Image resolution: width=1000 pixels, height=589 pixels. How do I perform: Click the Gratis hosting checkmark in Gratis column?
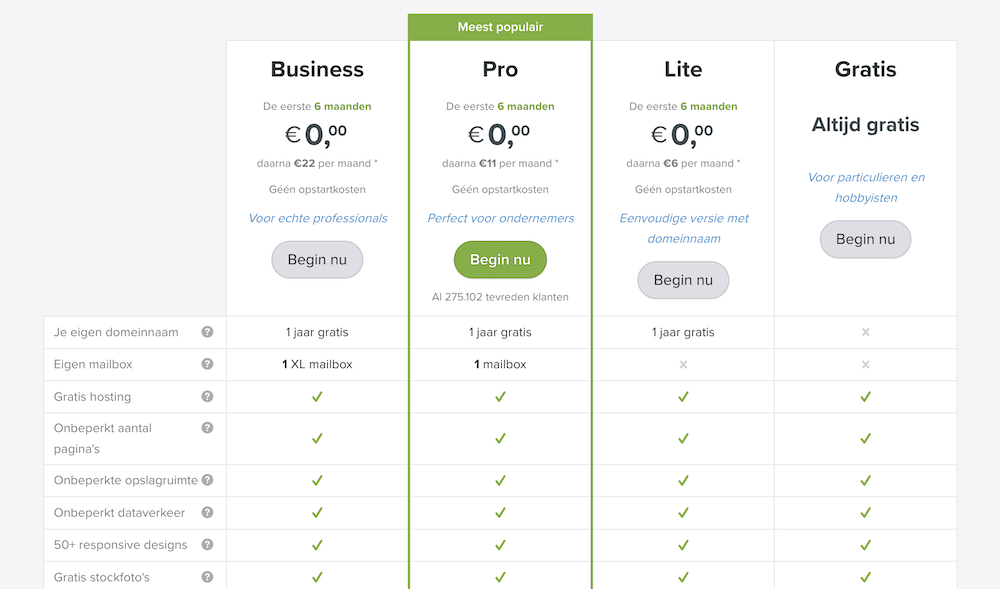865,397
